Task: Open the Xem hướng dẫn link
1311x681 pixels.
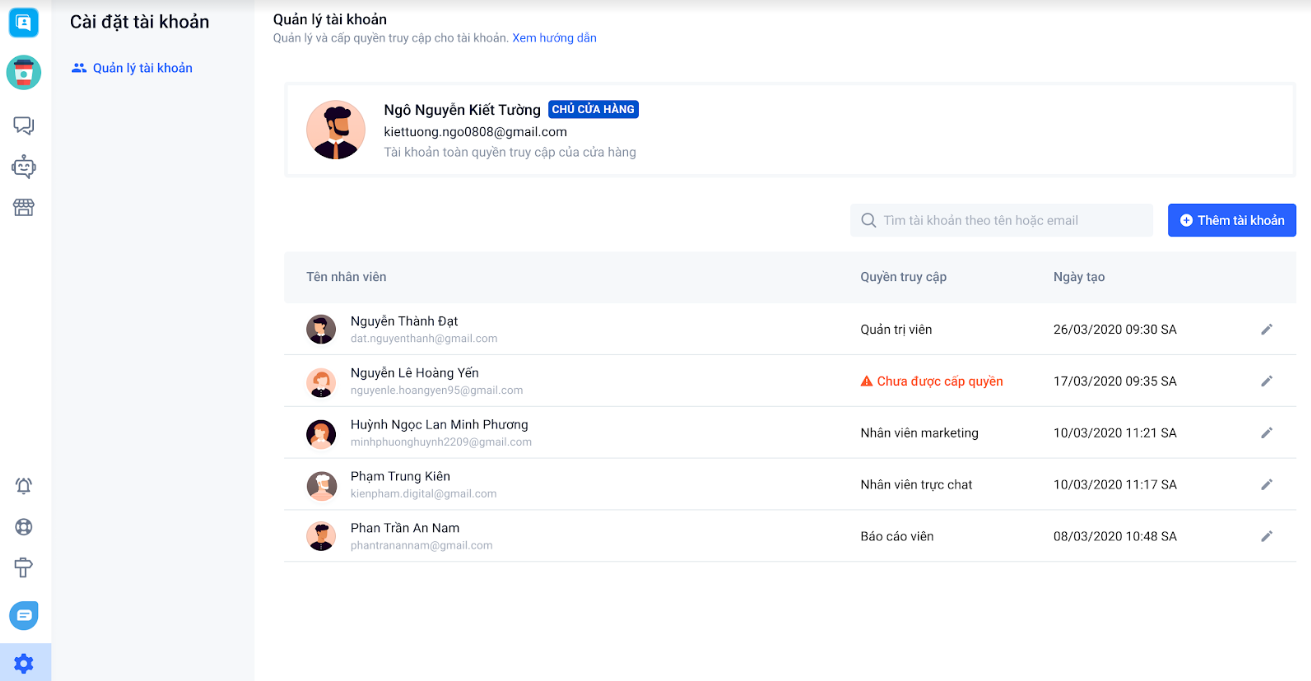Action: pyautogui.click(x=554, y=38)
